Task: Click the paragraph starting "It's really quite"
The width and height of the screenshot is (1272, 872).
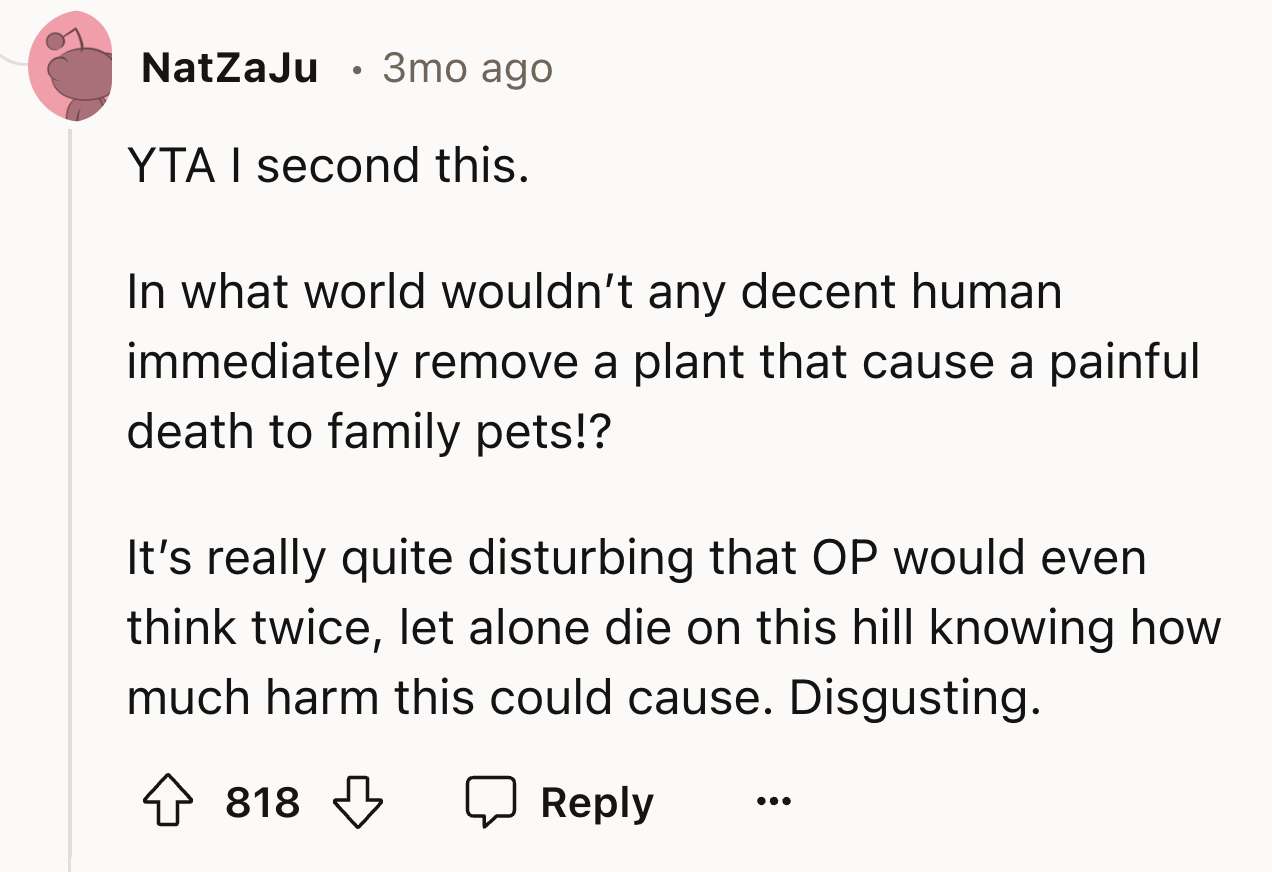Action: 670,628
